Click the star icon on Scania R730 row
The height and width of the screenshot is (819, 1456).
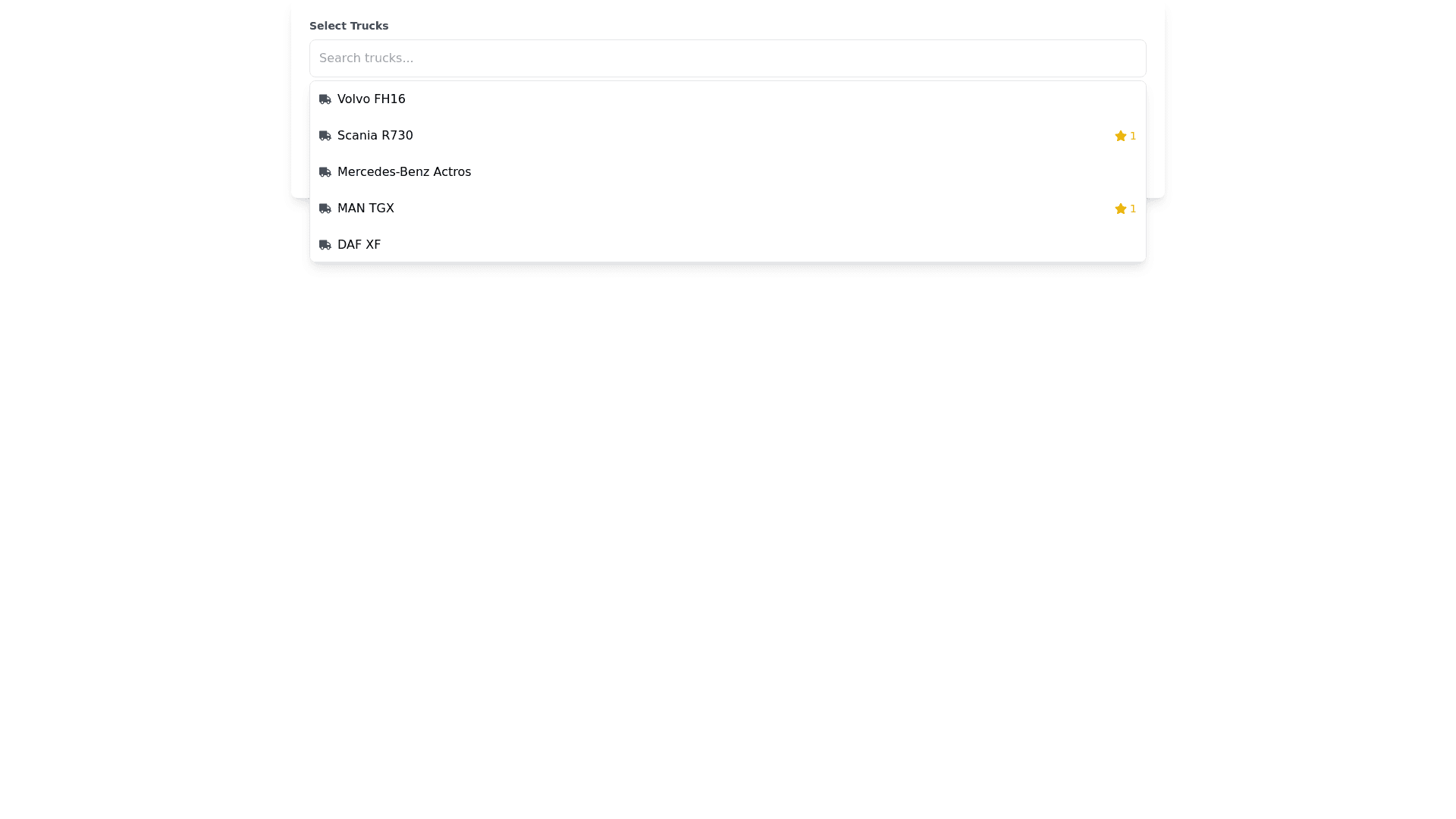pyautogui.click(x=1120, y=136)
